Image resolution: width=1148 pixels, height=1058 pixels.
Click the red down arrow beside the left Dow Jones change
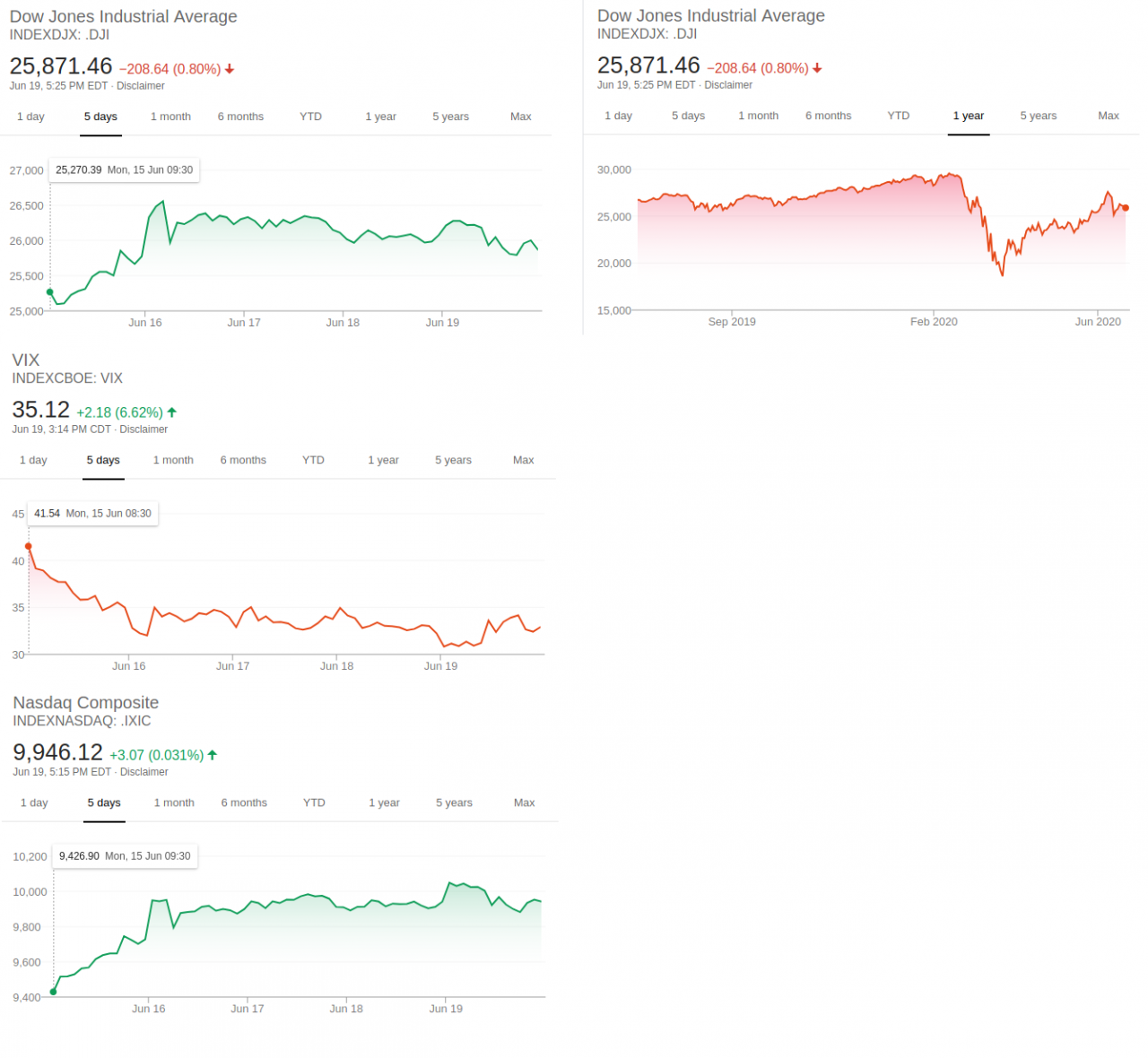pos(230,69)
